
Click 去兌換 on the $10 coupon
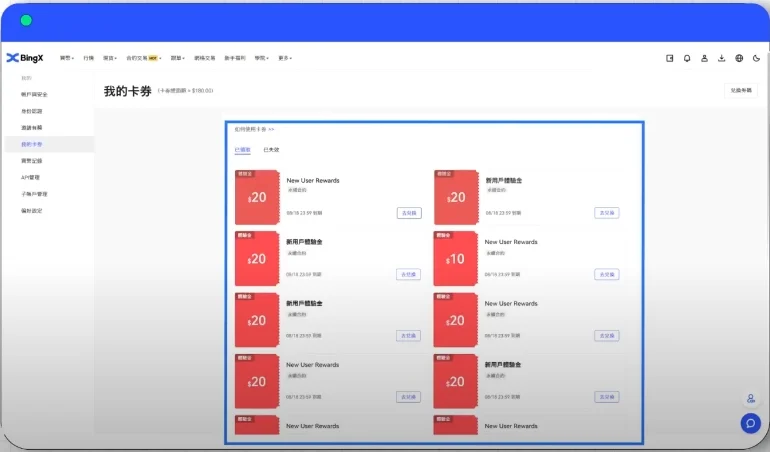606,274
